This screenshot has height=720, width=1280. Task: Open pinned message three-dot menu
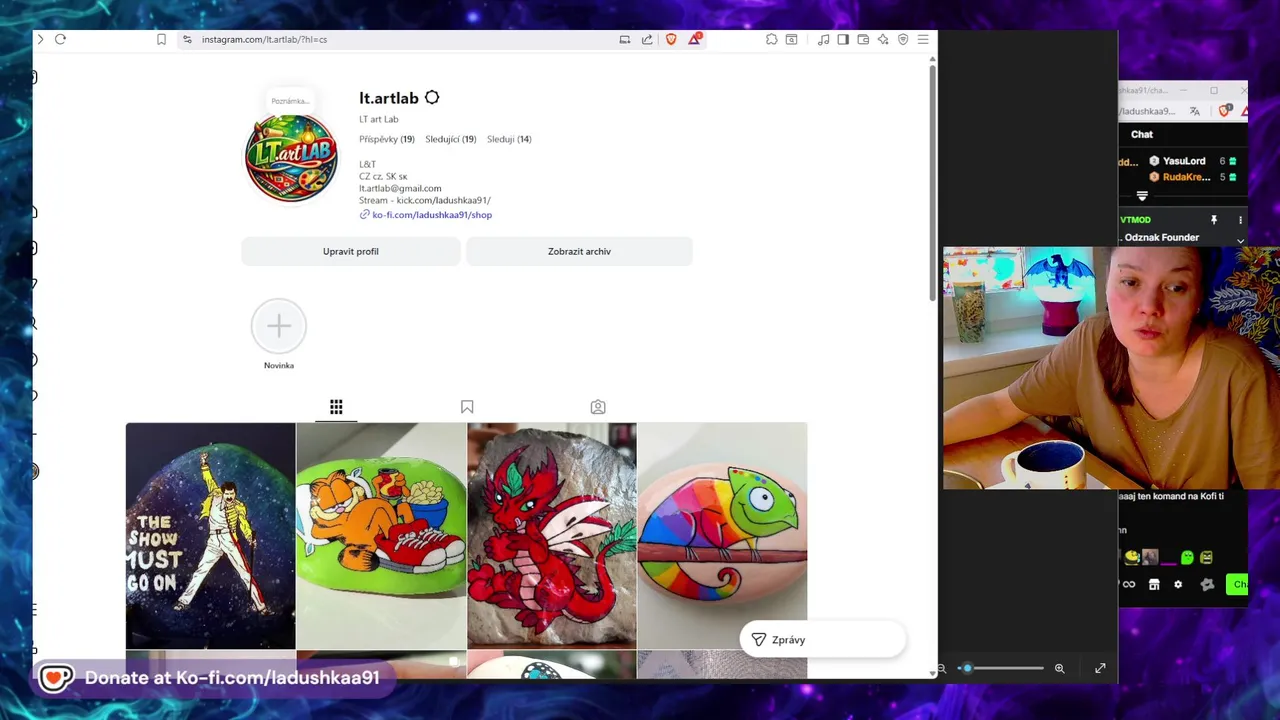[1240, 220]
